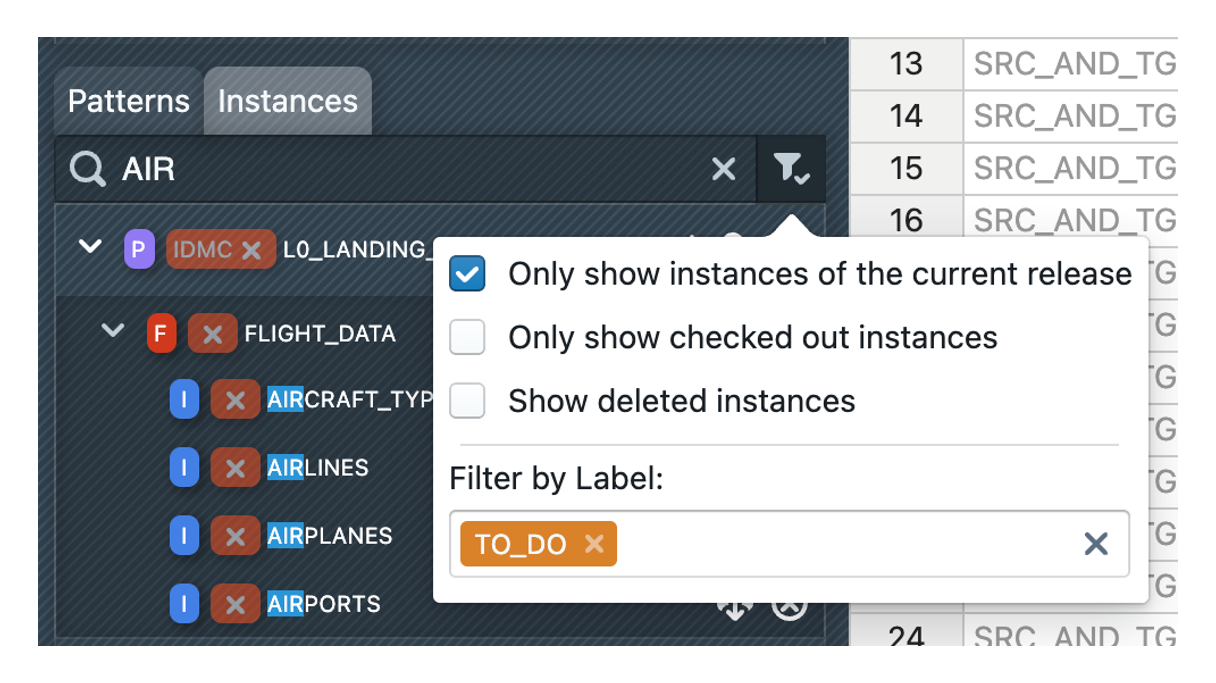Clear all label filters

[1096, 544]
